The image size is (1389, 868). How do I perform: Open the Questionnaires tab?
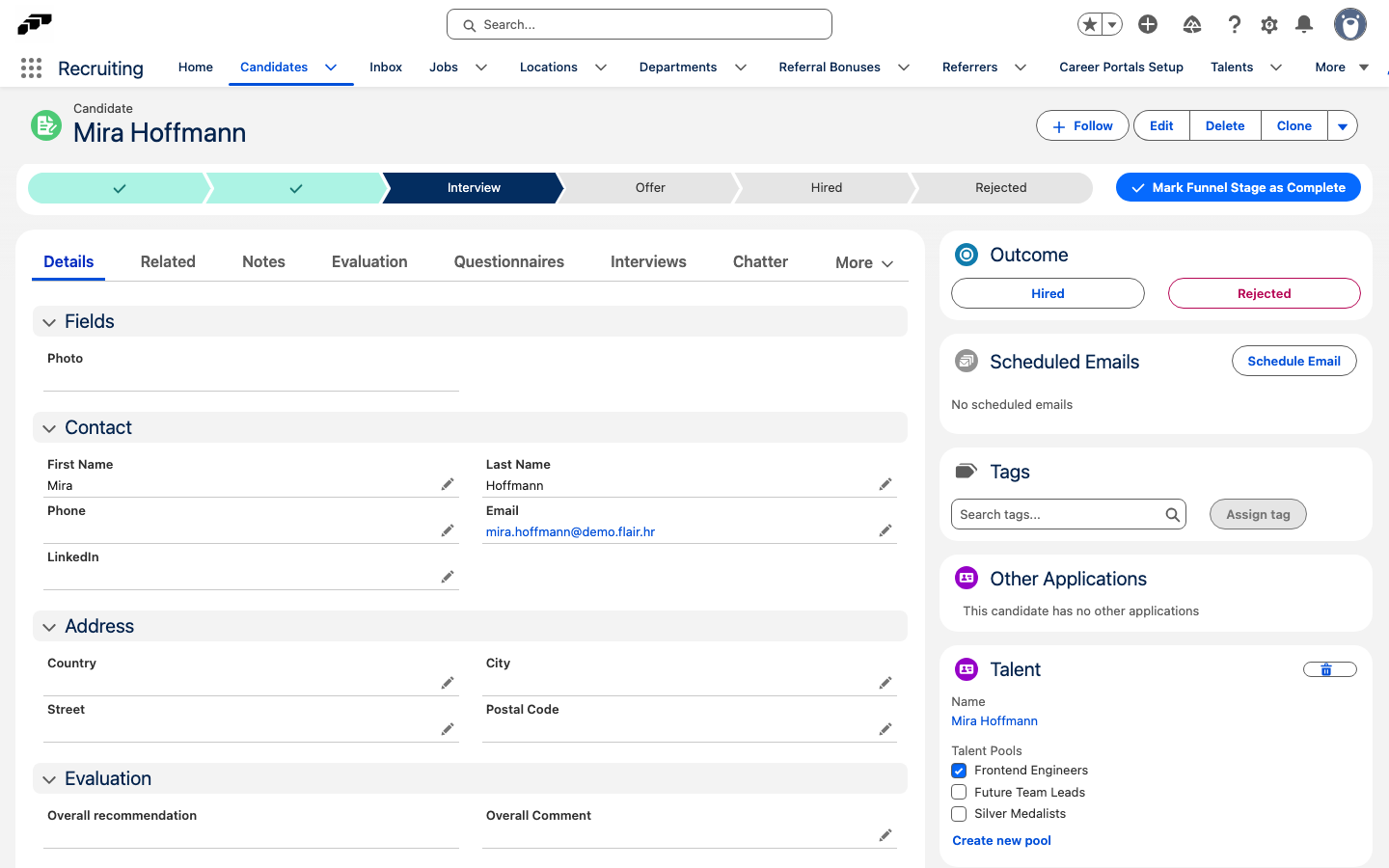pos(509,262)
